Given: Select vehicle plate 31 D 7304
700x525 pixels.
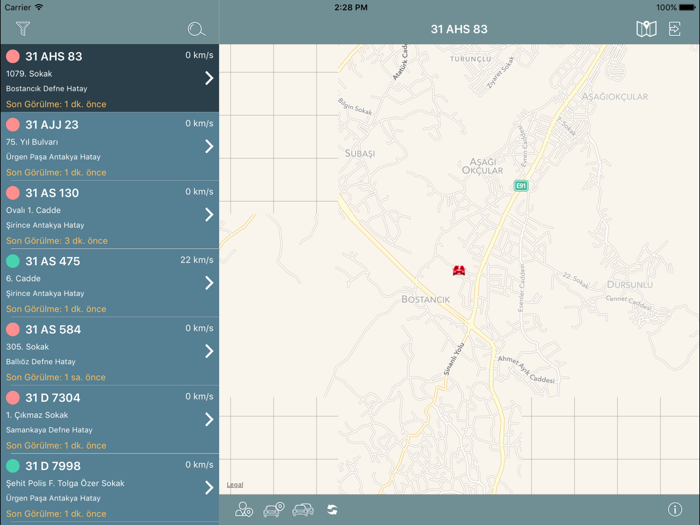Looking at the screenshot, I should pos(53,398).
